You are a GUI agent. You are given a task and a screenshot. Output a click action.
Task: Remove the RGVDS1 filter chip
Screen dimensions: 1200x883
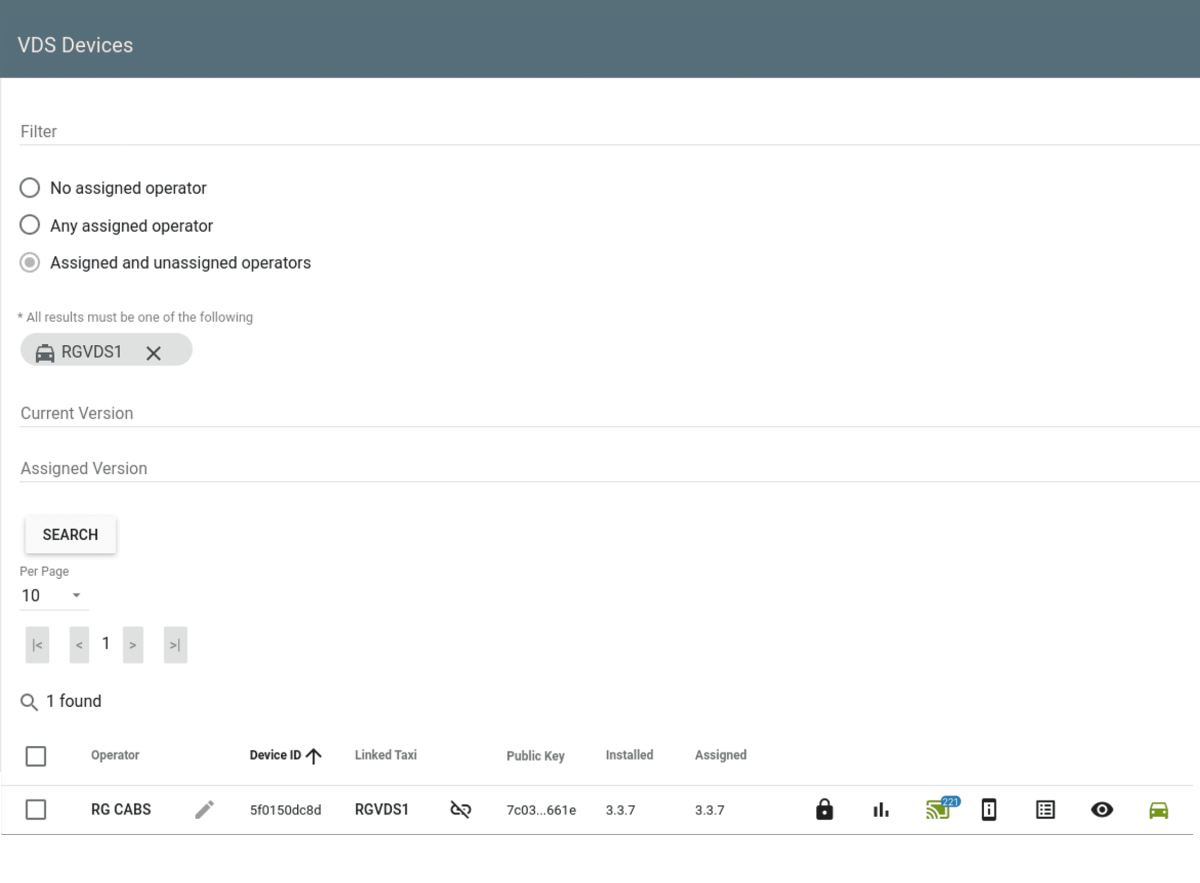tap(153, 352)
